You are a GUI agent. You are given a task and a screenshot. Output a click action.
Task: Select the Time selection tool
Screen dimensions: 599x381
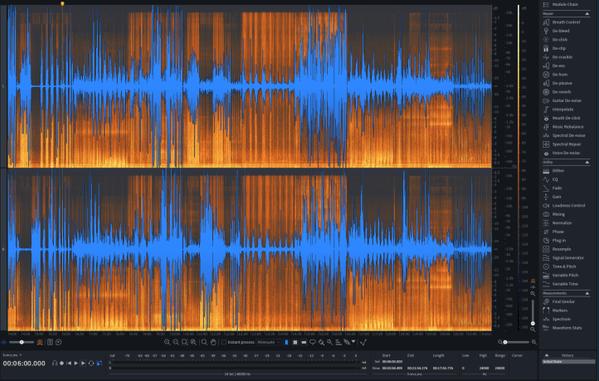(x=287, y=342)
